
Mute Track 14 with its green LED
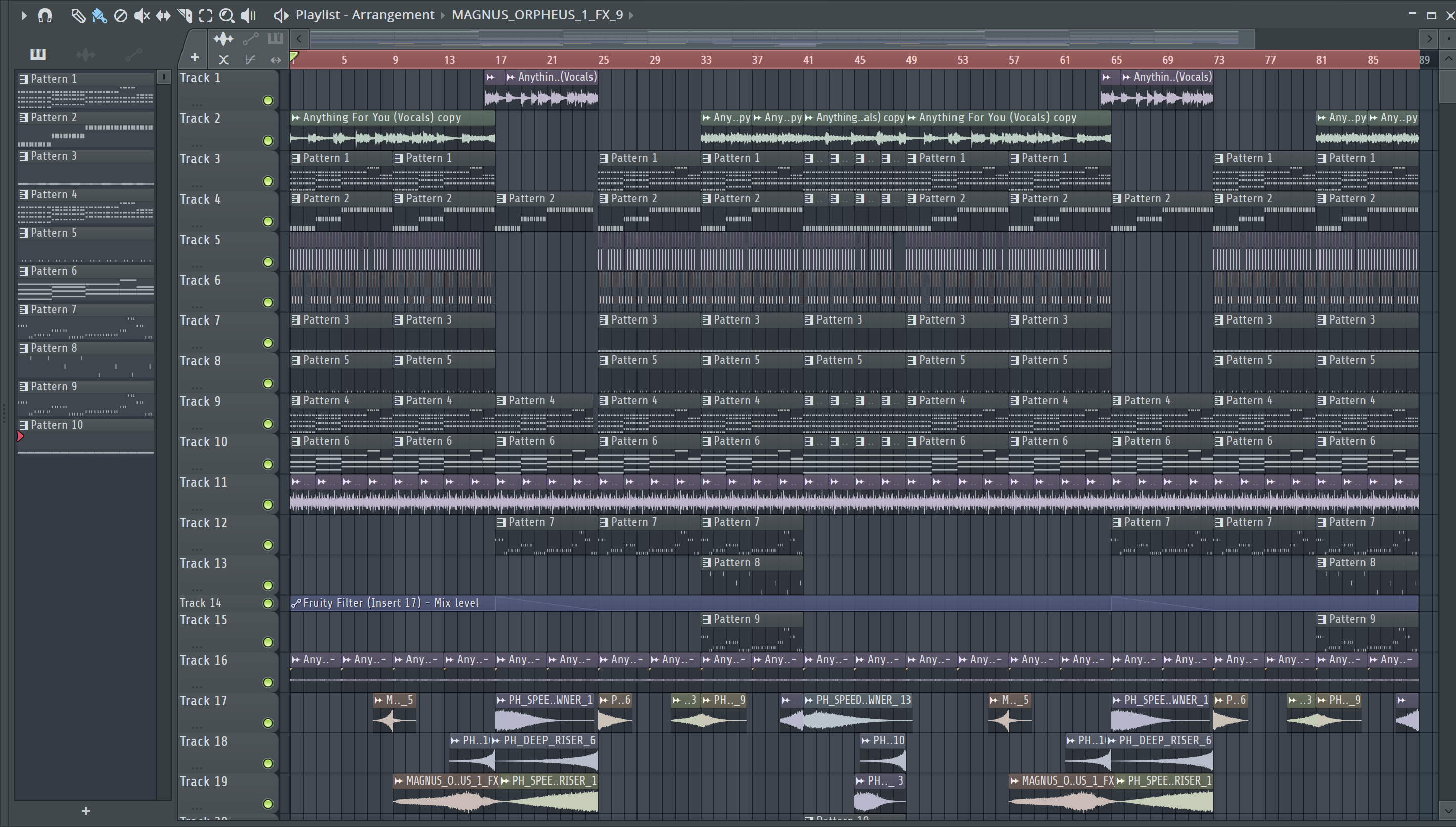pyautogui.click(x=268, y=603)
